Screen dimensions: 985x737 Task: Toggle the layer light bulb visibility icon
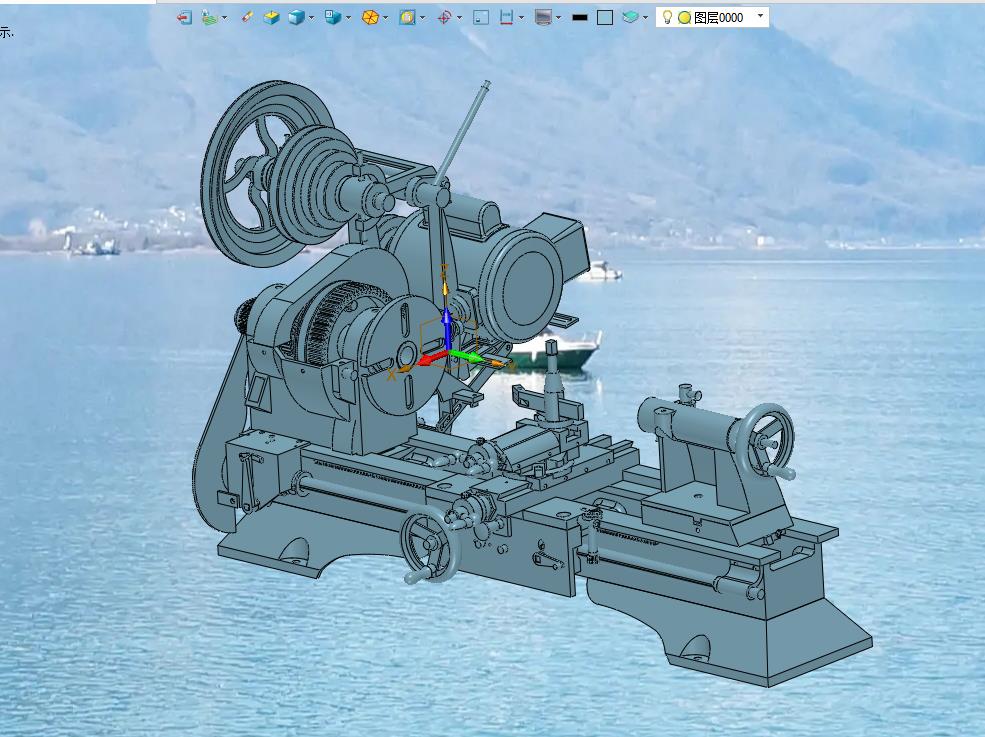point(667,17)
